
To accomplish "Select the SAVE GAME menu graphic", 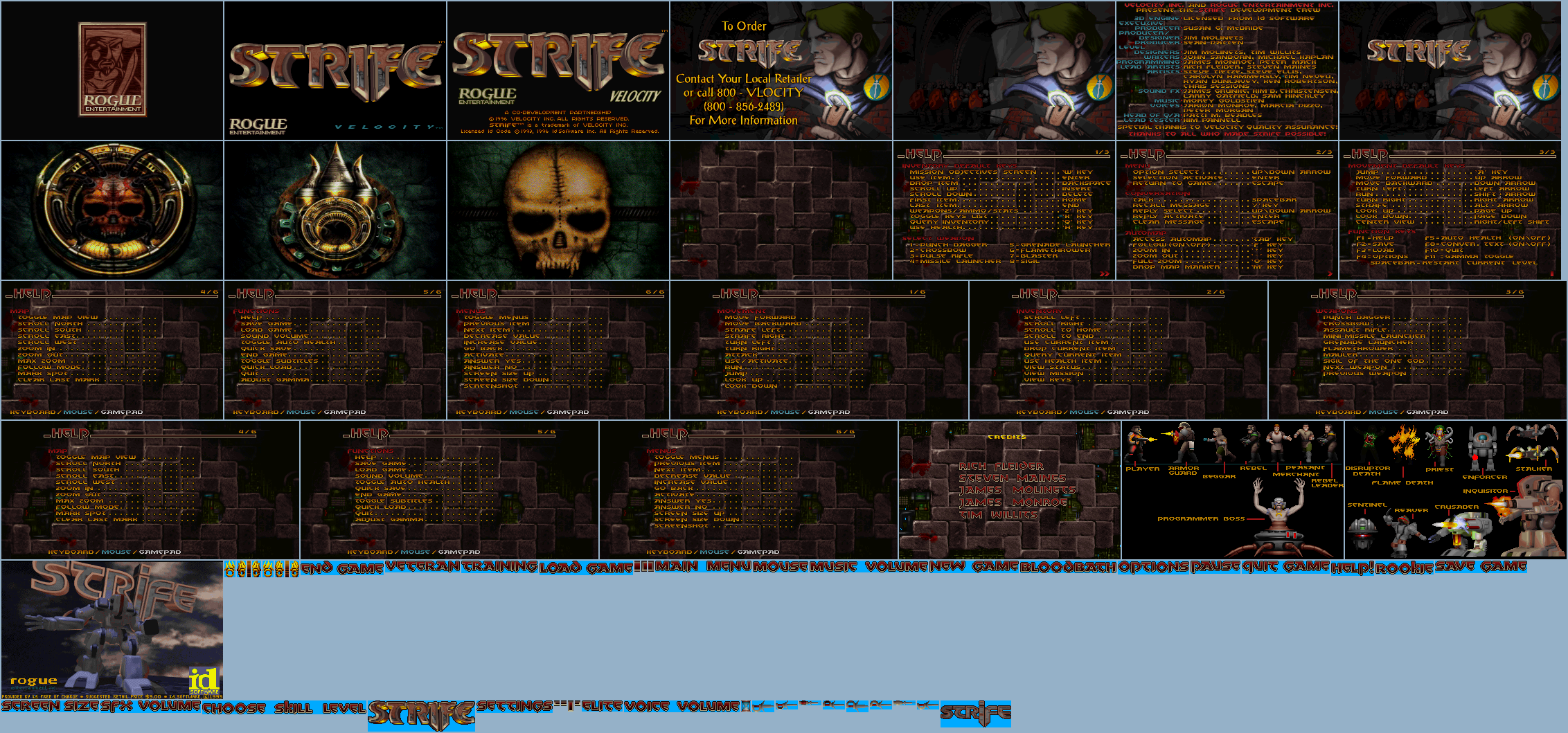I will click(x=1481, y=566).
